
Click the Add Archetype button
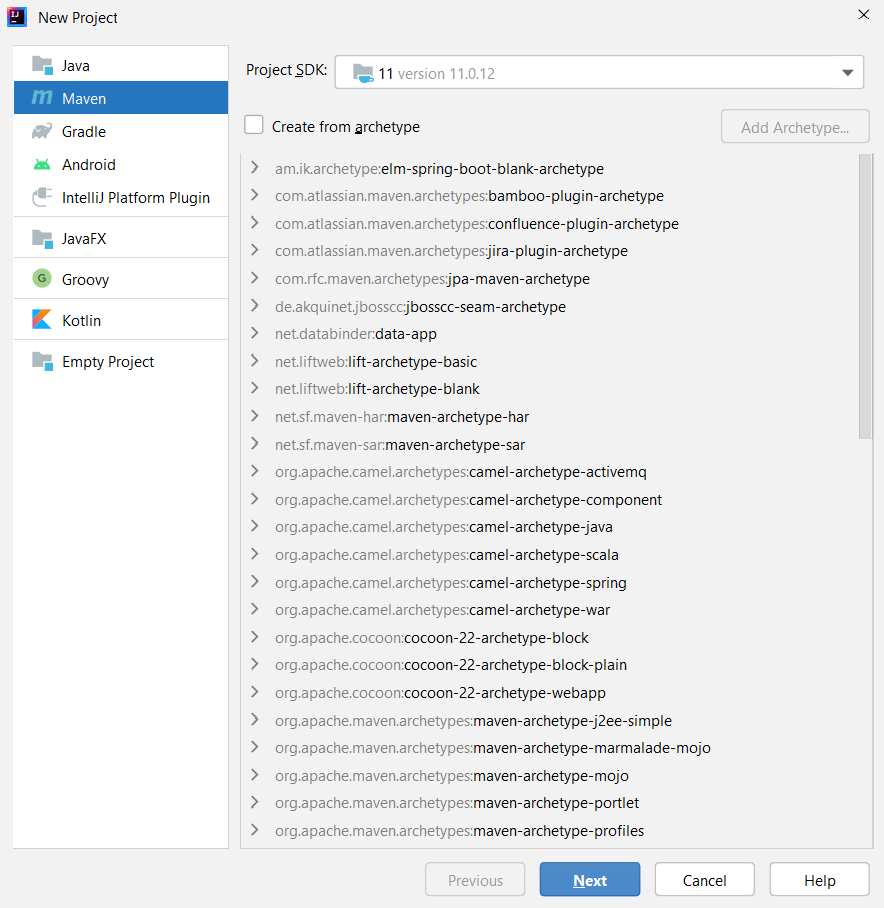[795, 126]
